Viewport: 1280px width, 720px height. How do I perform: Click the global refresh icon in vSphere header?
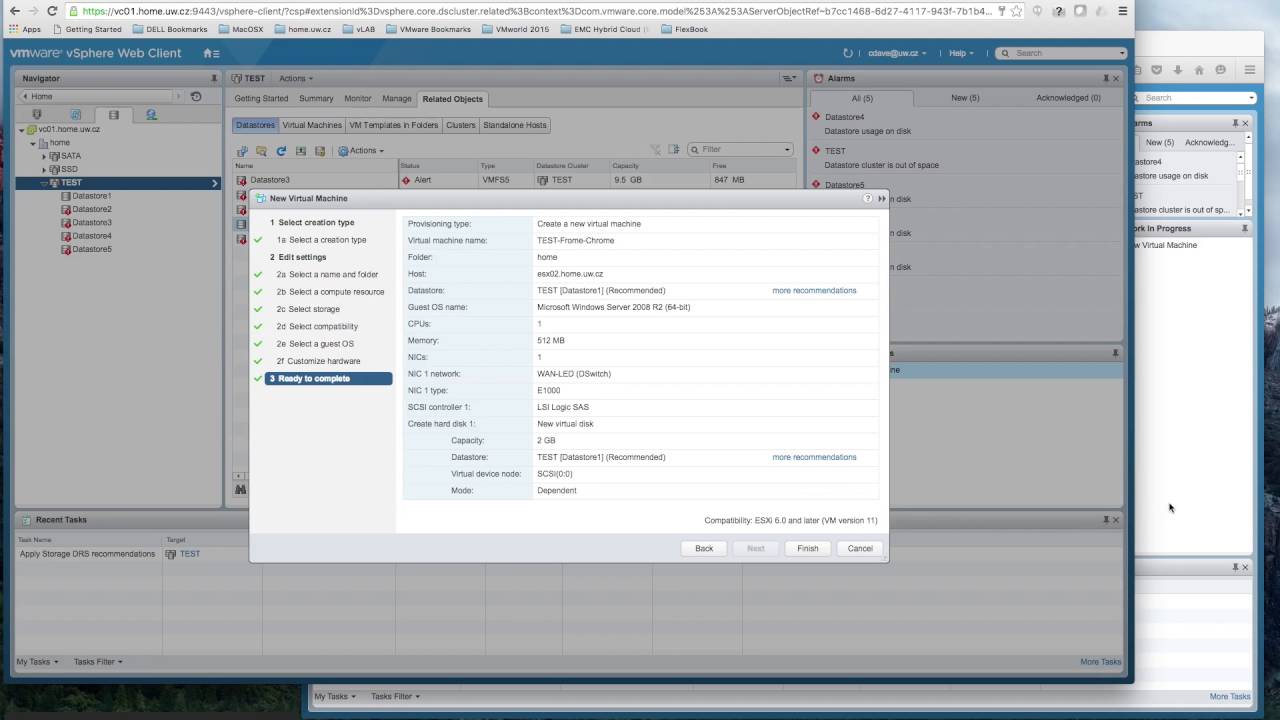tap(848, 53)
